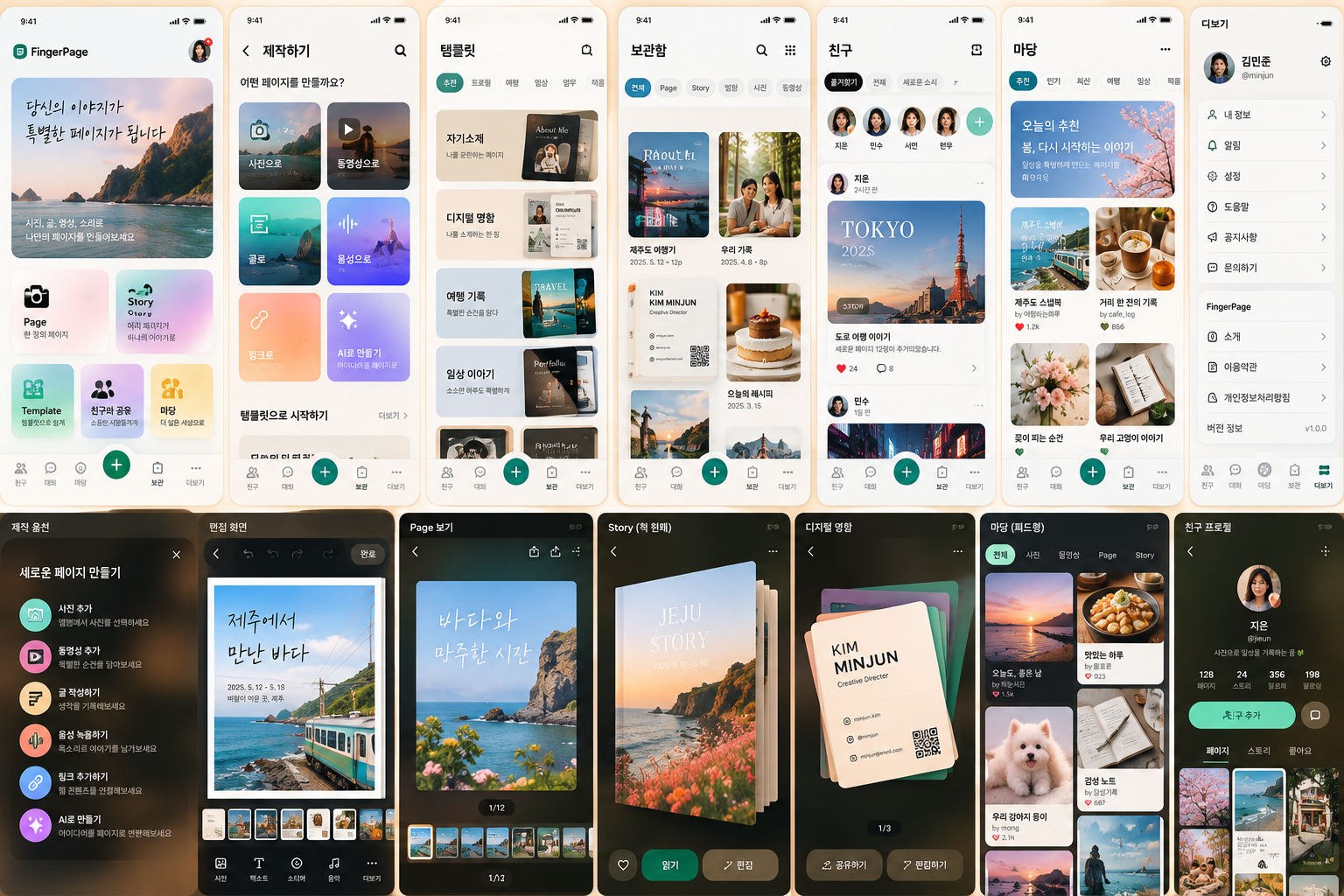Select the 텍스트 tool in the edit screen
The width and height of the screenshot is (1344, 896).
click(259, 869)
